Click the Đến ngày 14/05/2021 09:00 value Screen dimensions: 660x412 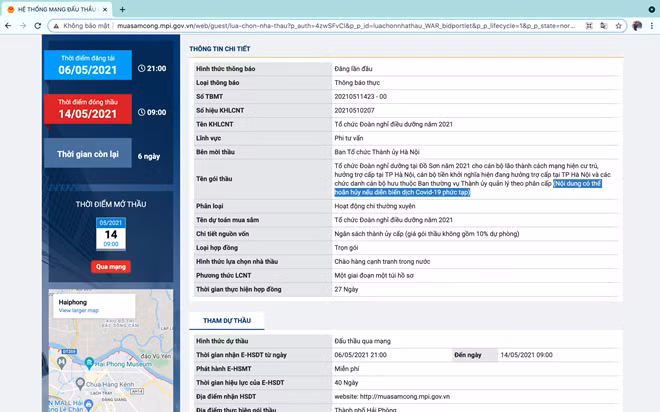coord(526,355)
